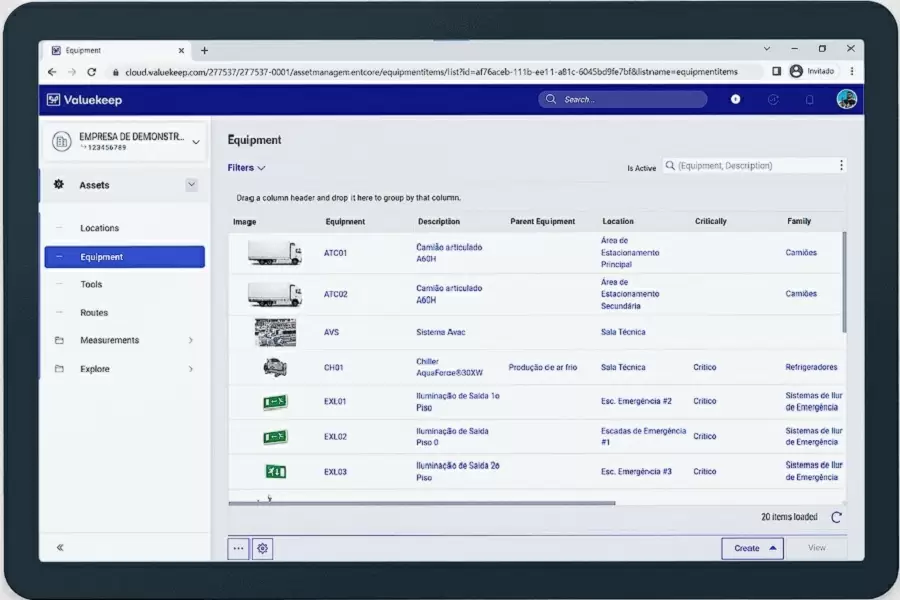The image size is (900, 600).
Task: Open the list settings gear icon
Action: (x=262, y=548)
